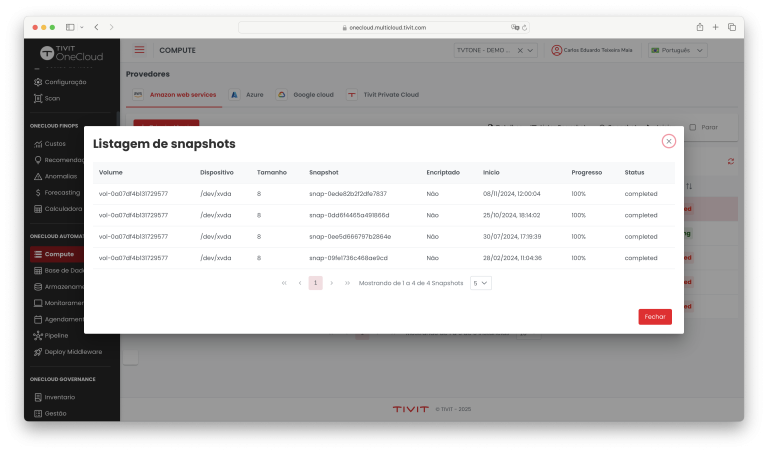Open the rows-per-page dropdown showing 5
This screenshot has height=453, width=768.
(x=480, y=283)
